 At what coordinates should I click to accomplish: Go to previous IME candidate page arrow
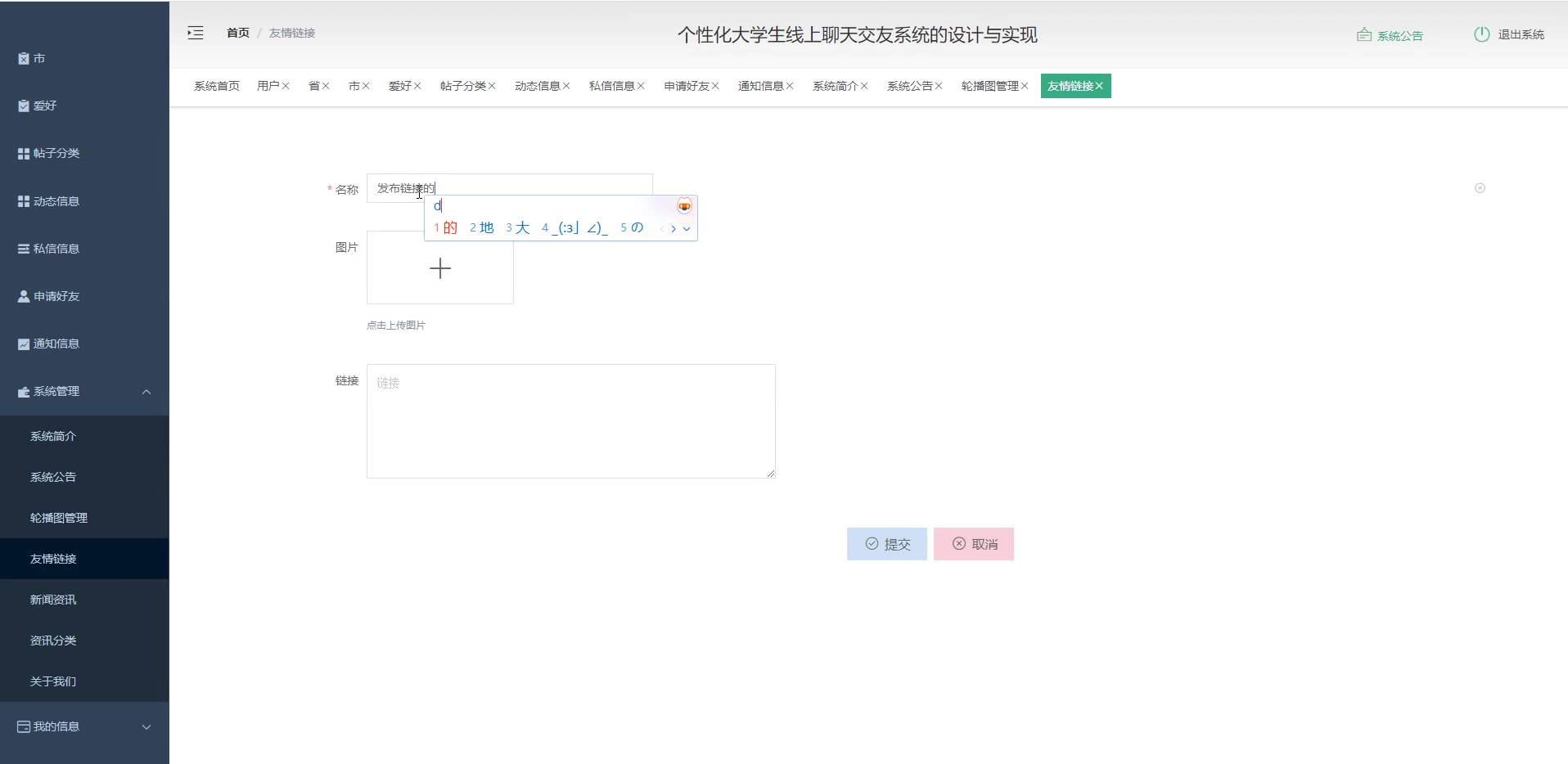[x=661, y=229]
